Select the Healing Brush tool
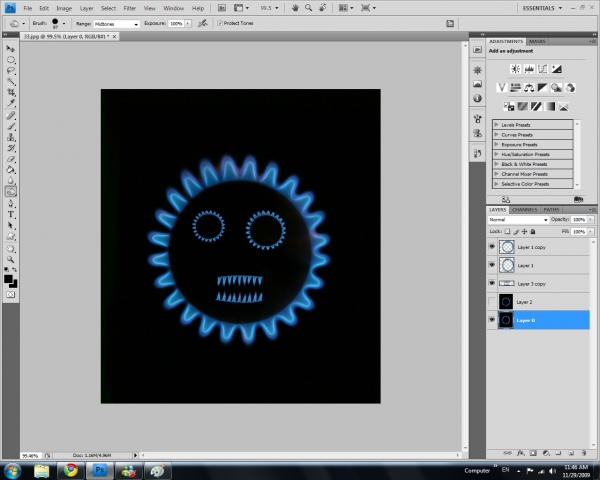 click(11, 116)
